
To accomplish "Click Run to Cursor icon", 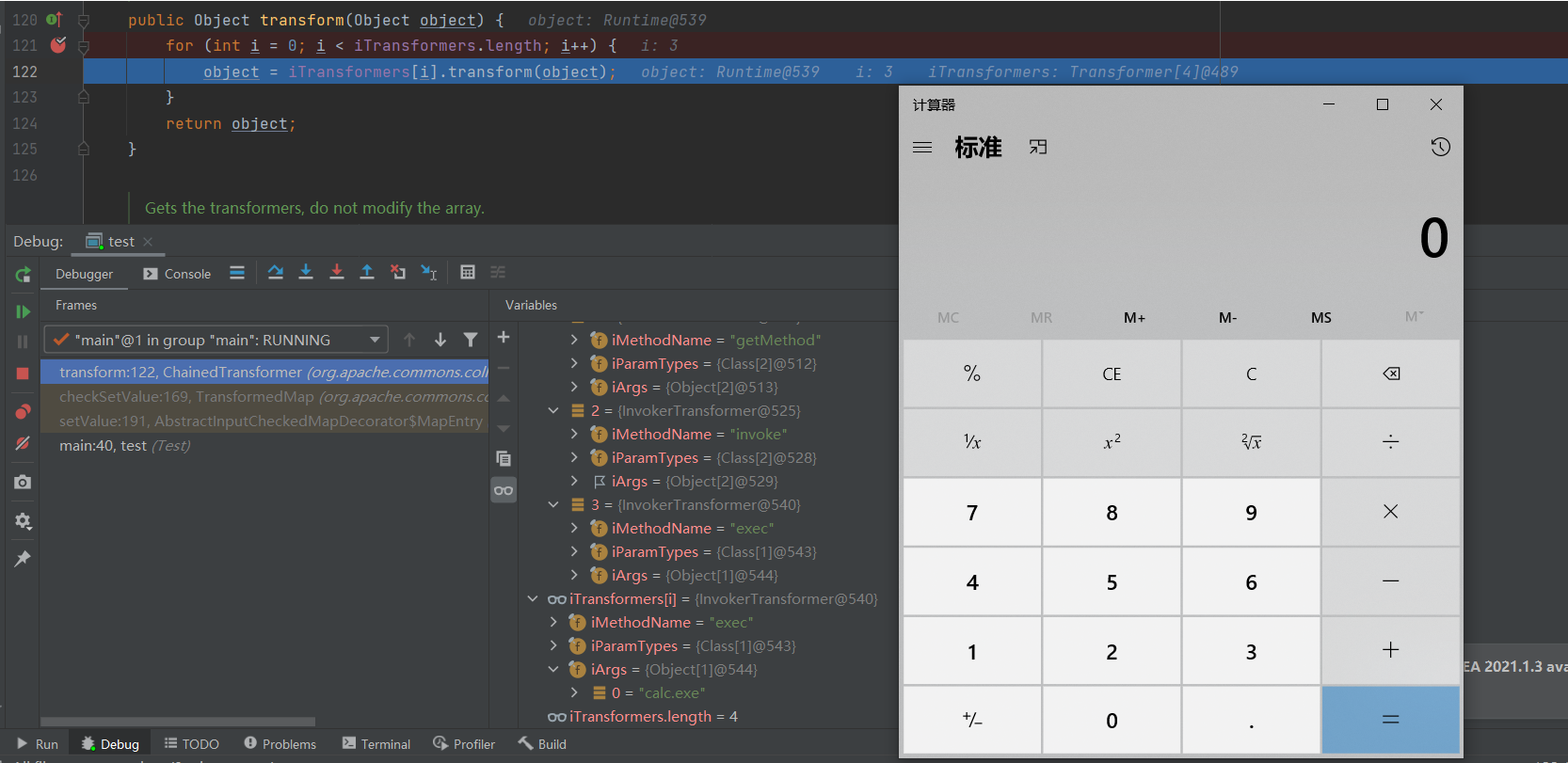I will pos(429,272).
